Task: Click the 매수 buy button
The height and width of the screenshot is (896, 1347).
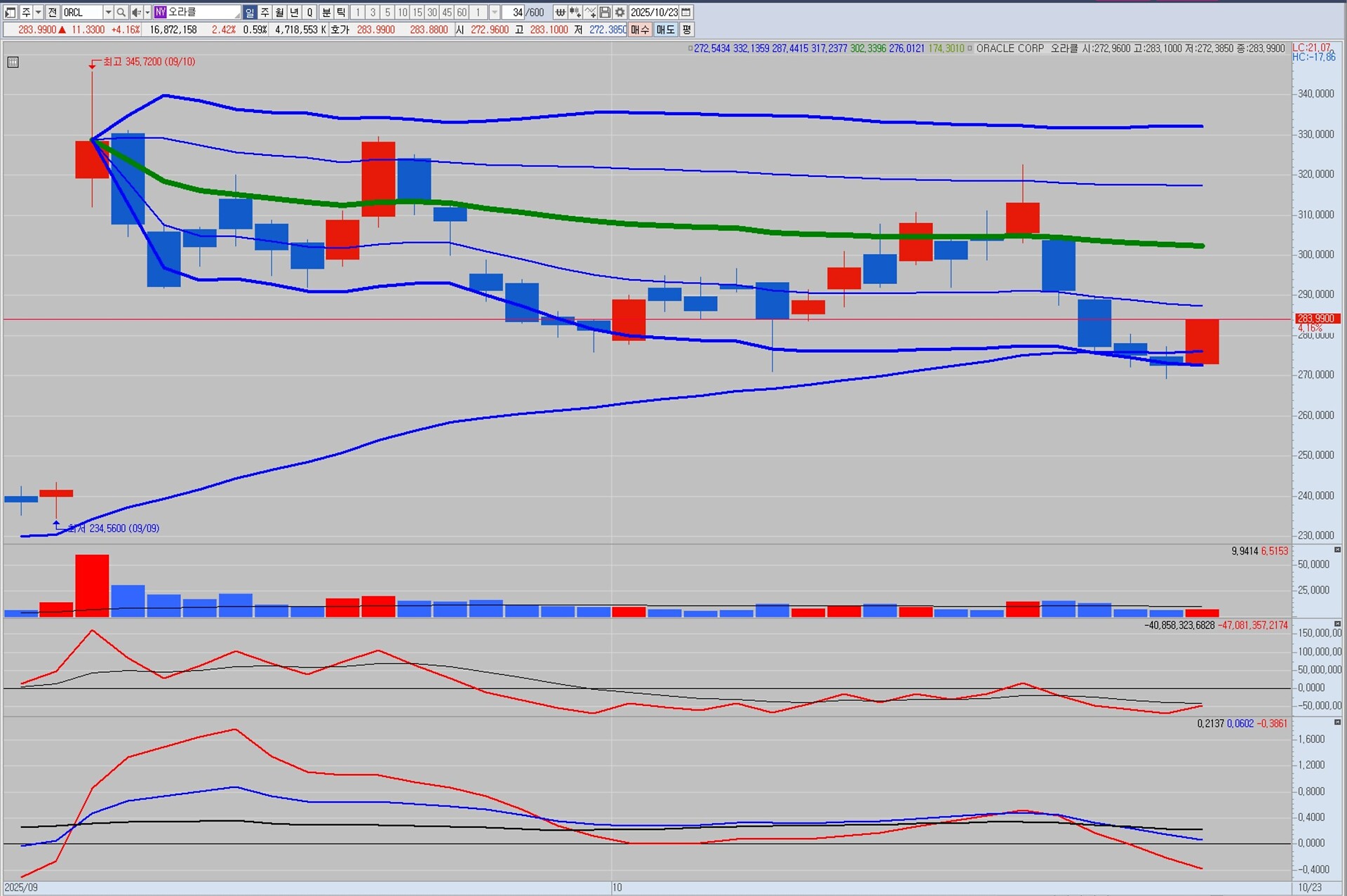Action: (x=640, y=29)
